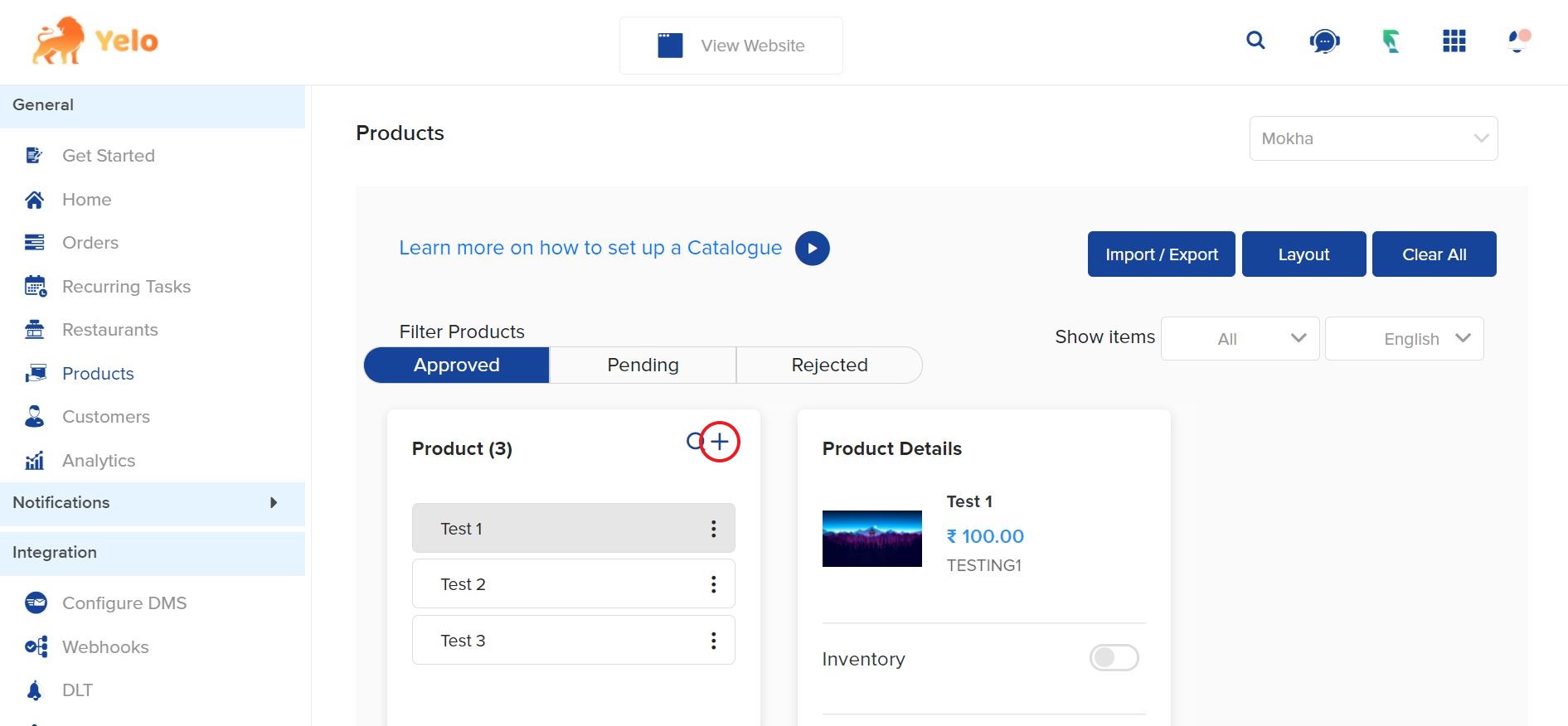Play the catalogue tutorial video

tap(812, 249)
